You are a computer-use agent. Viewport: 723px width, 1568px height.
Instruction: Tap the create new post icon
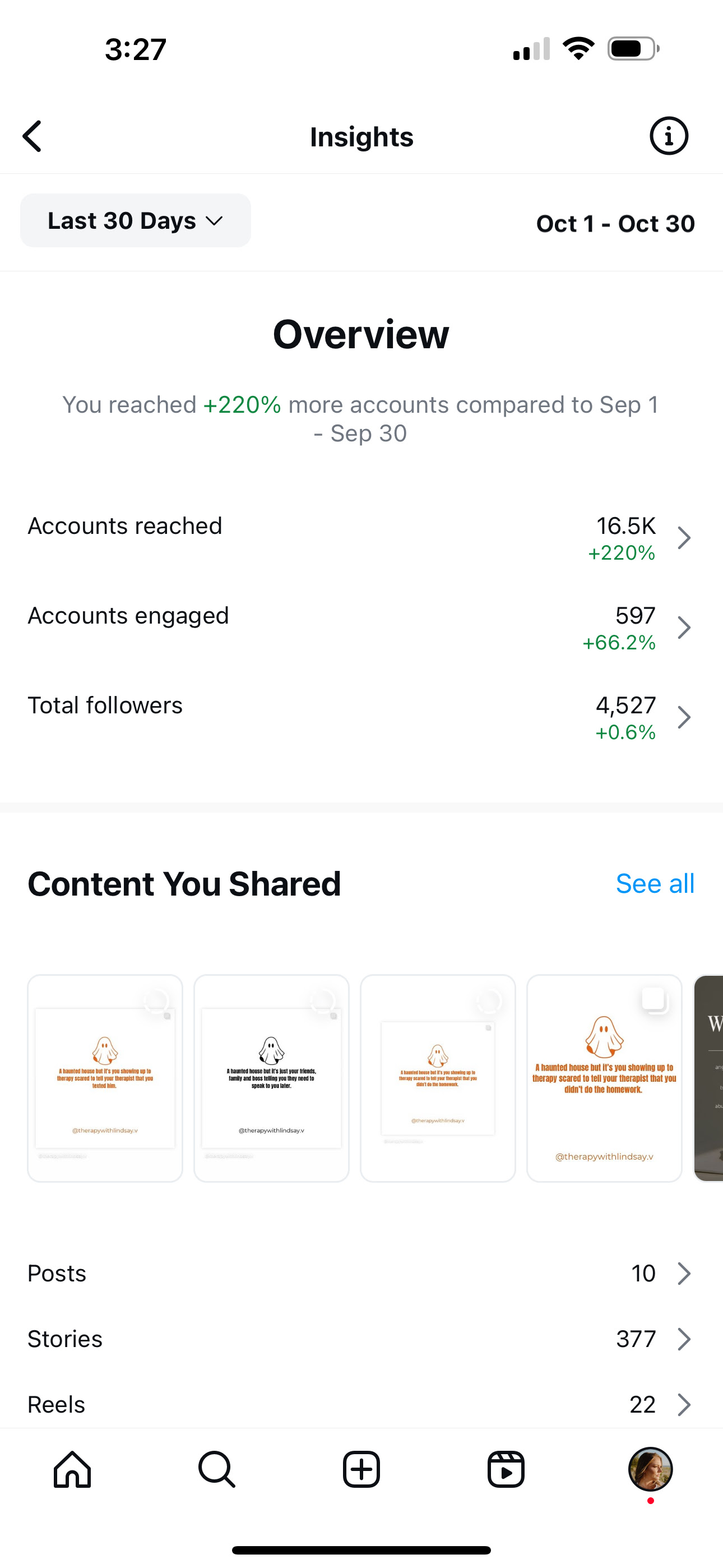(x=361, y=1469)
